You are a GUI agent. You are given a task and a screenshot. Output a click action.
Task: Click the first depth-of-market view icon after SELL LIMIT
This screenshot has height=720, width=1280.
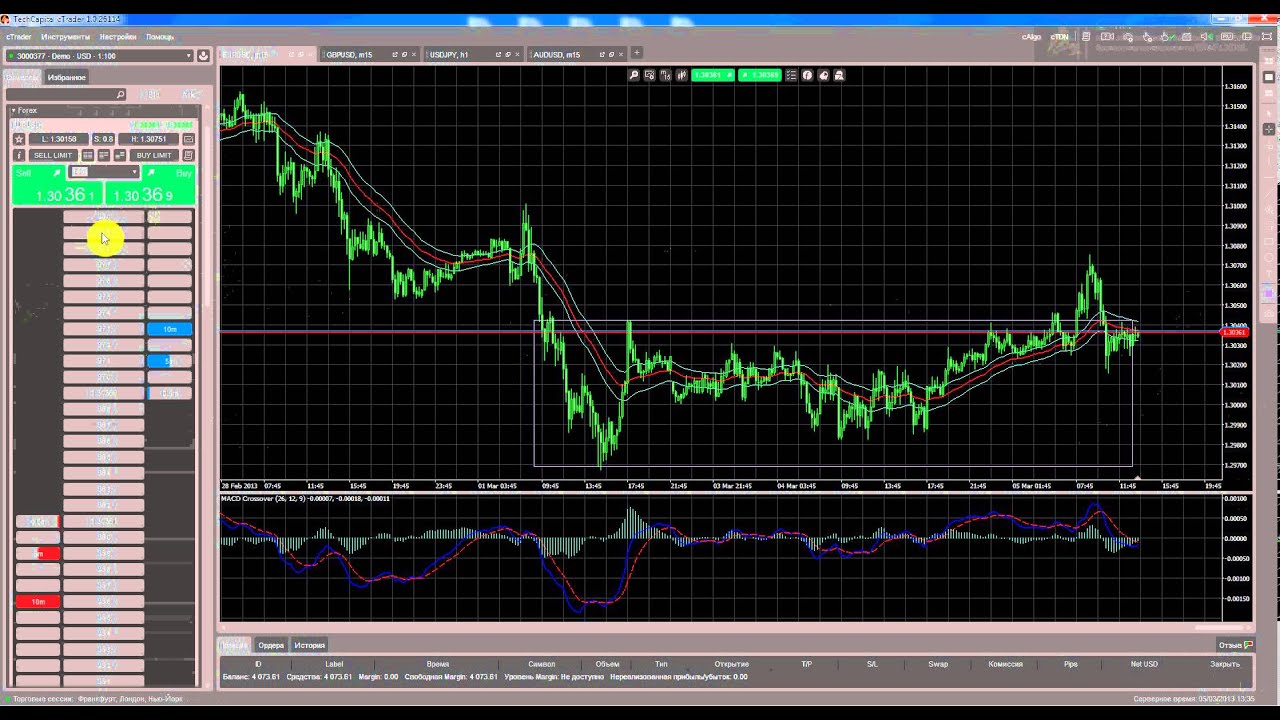(88, 155)
